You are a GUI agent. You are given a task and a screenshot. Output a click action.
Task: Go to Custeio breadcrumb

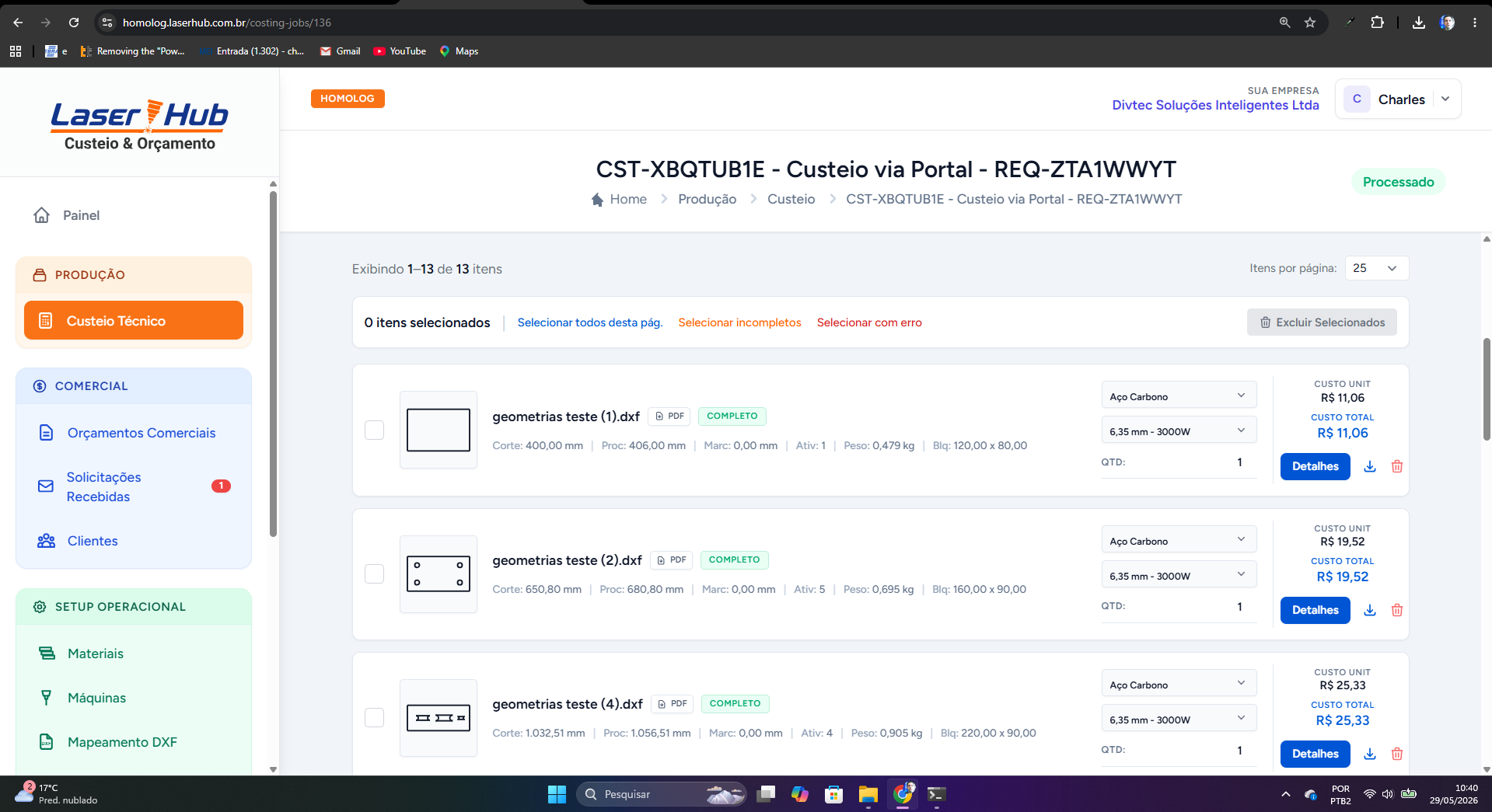pyautogui.click(x=791, y=199)
